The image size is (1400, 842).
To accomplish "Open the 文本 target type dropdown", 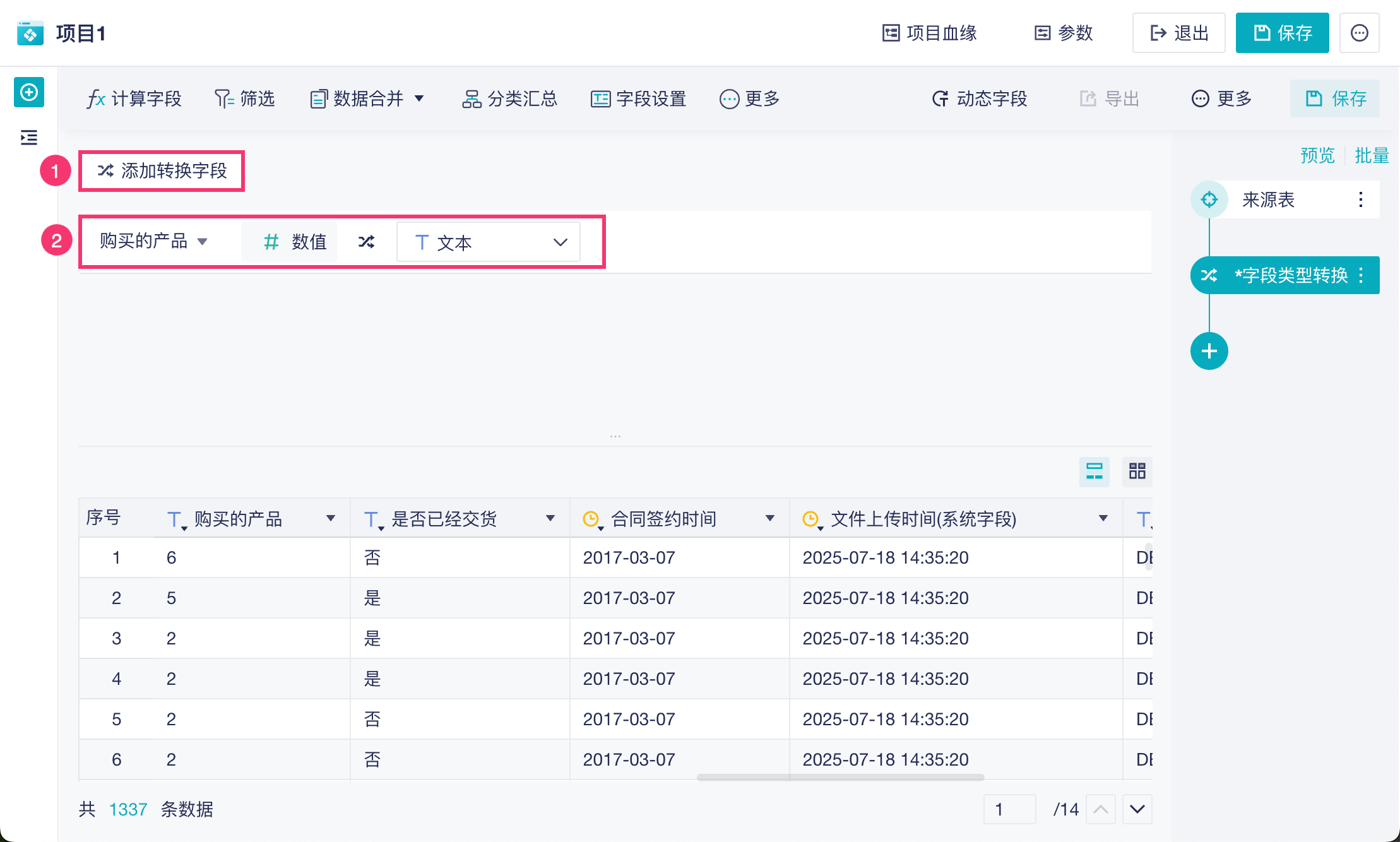I will (x=489, y=242).
